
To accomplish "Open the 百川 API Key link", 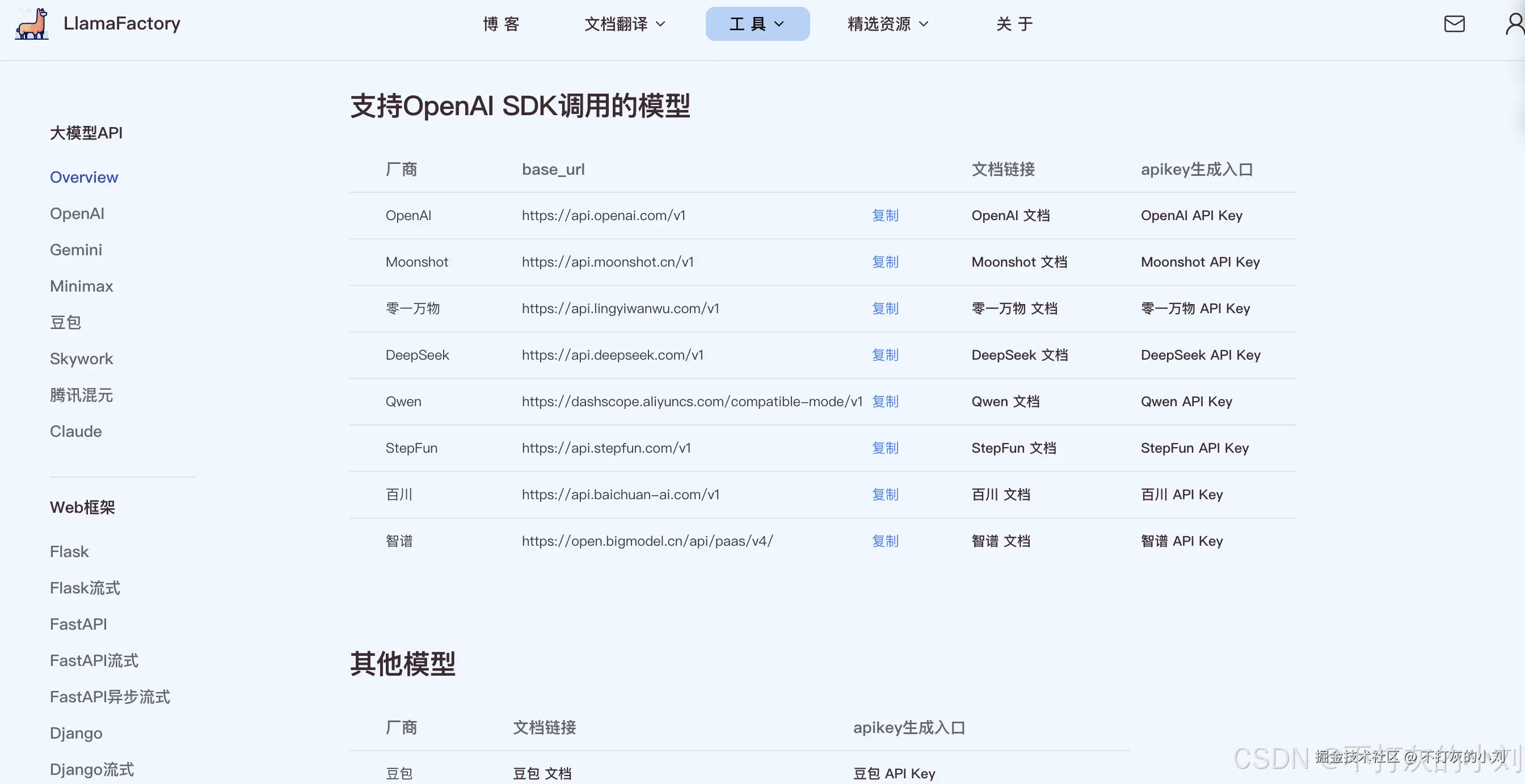I will [x=1182, y=495].
